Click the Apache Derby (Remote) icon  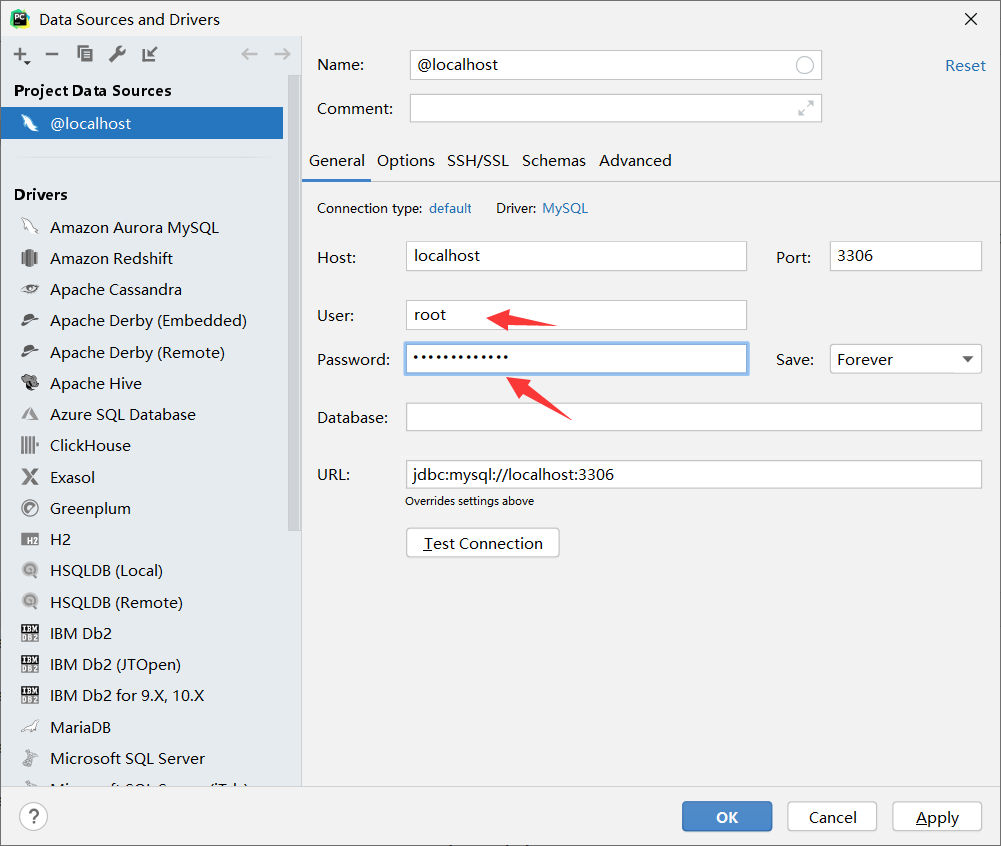tap(29, 352)
